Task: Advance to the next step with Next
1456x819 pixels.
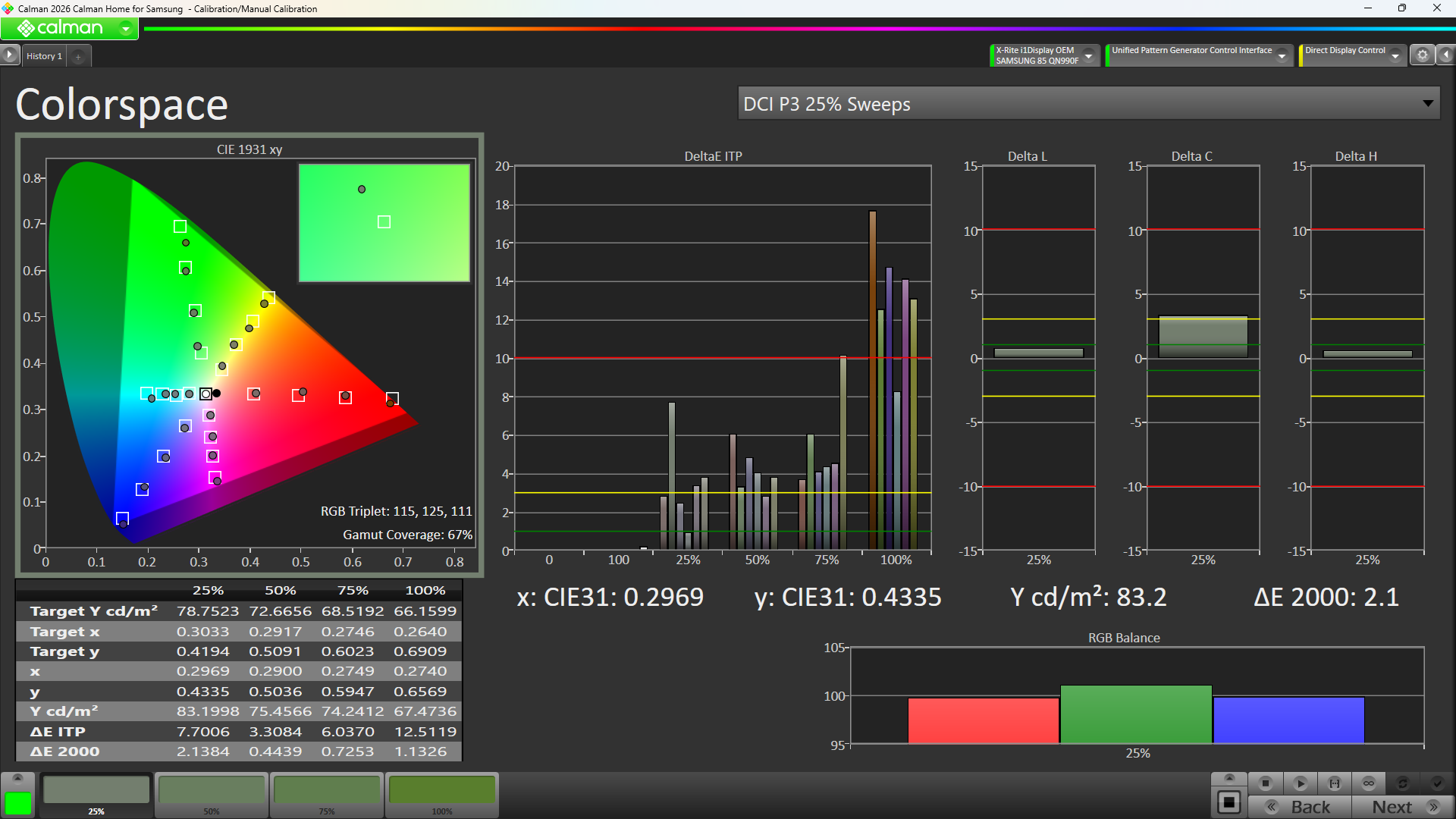Action: click(1403, 807)
